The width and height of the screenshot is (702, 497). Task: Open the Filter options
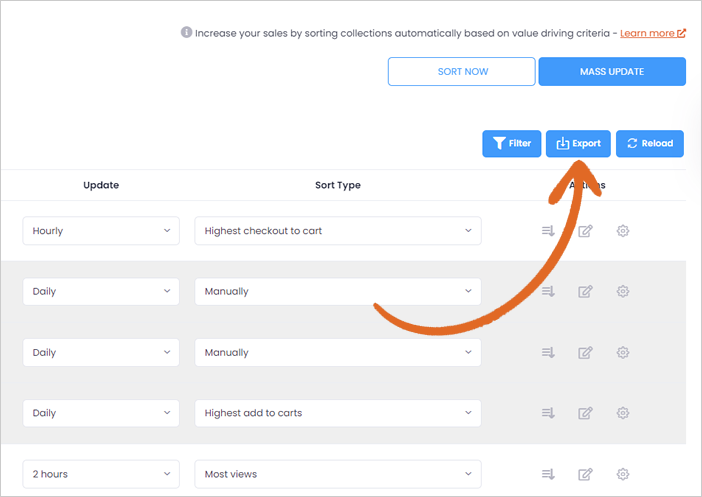512,144
